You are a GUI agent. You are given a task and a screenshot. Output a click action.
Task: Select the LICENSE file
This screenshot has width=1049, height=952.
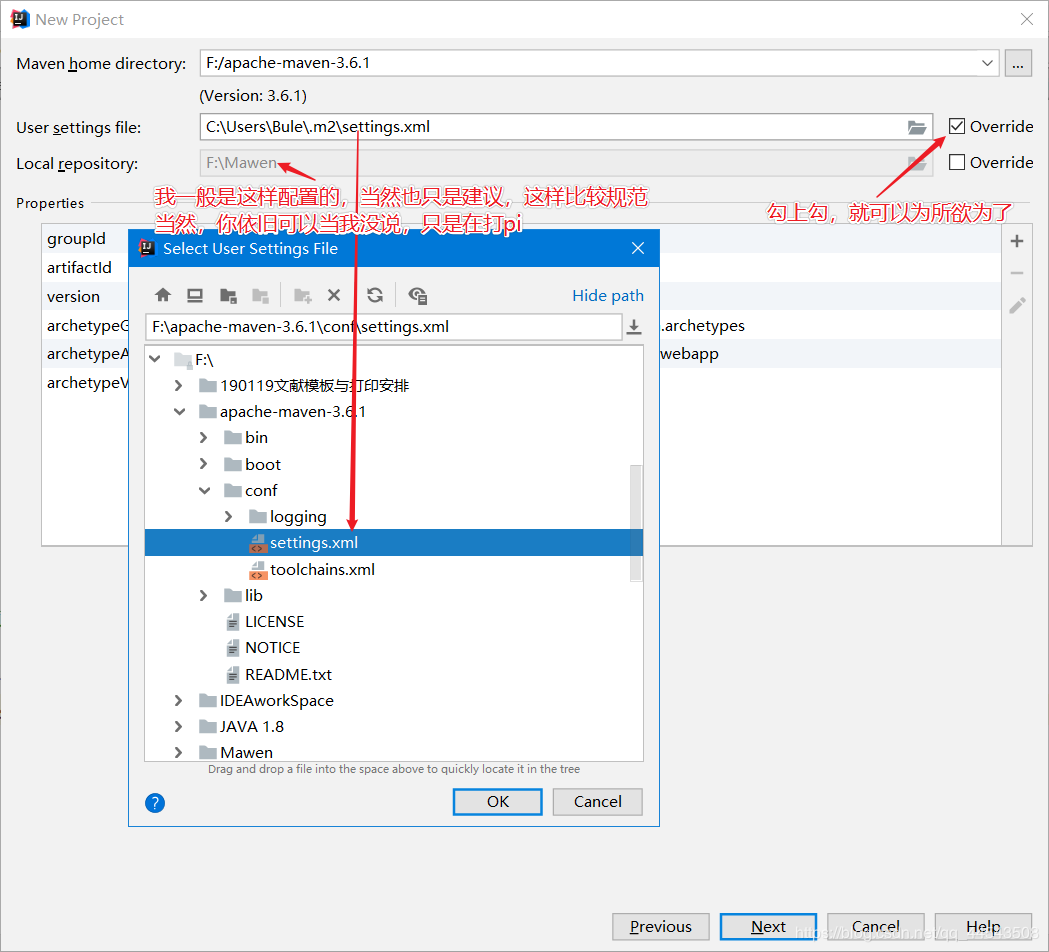(x=274, y=622)
